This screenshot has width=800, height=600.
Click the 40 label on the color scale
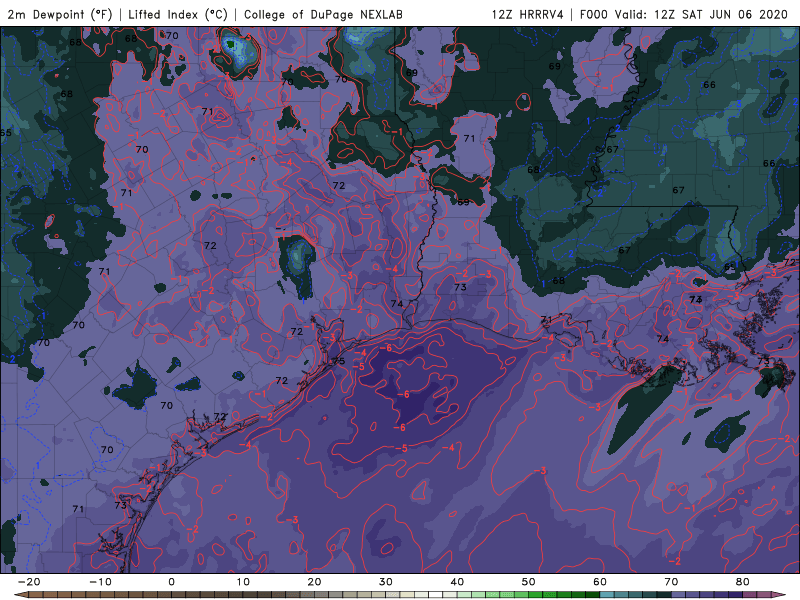pos(457,582)
